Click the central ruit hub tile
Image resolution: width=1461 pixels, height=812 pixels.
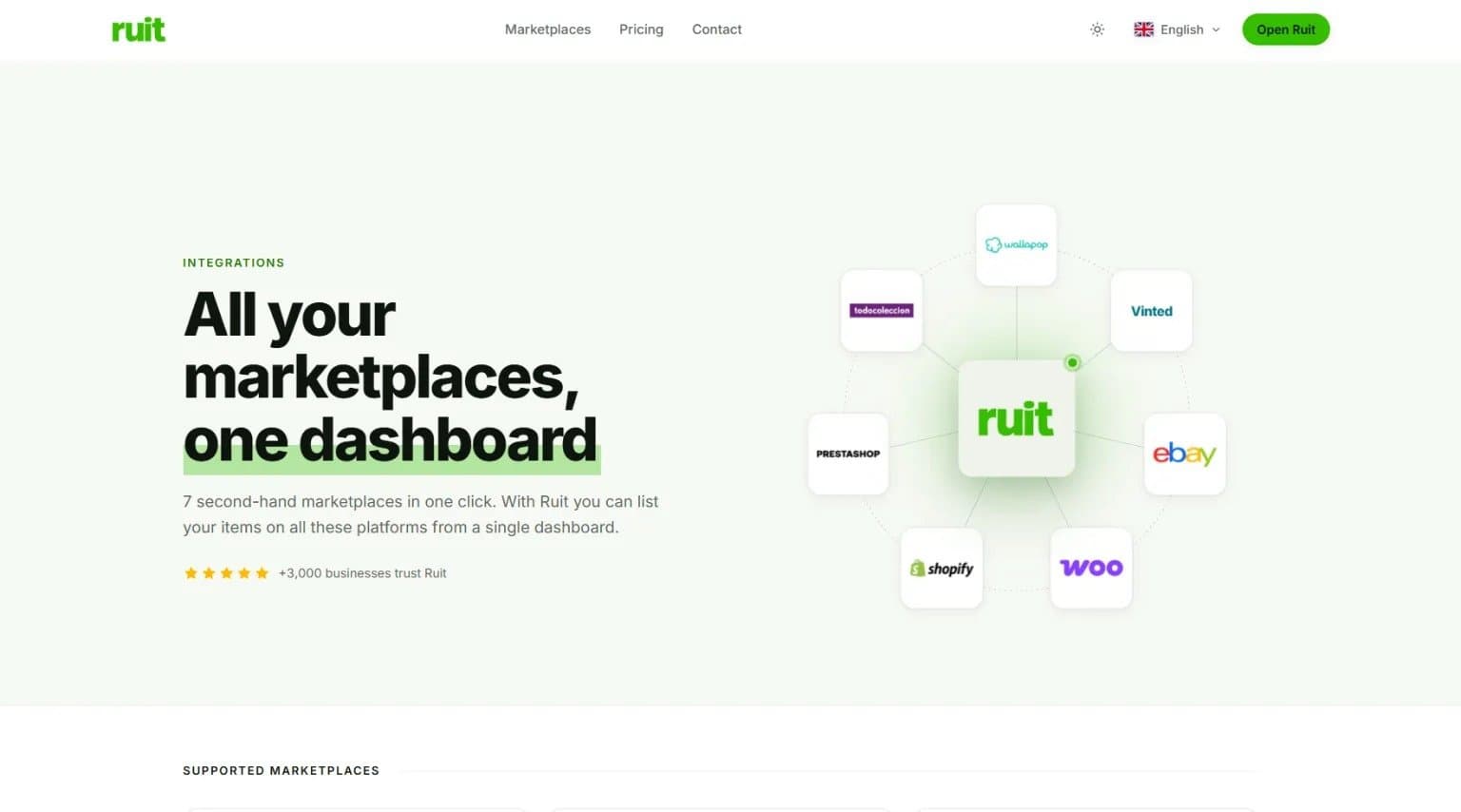click(1016, 418)
